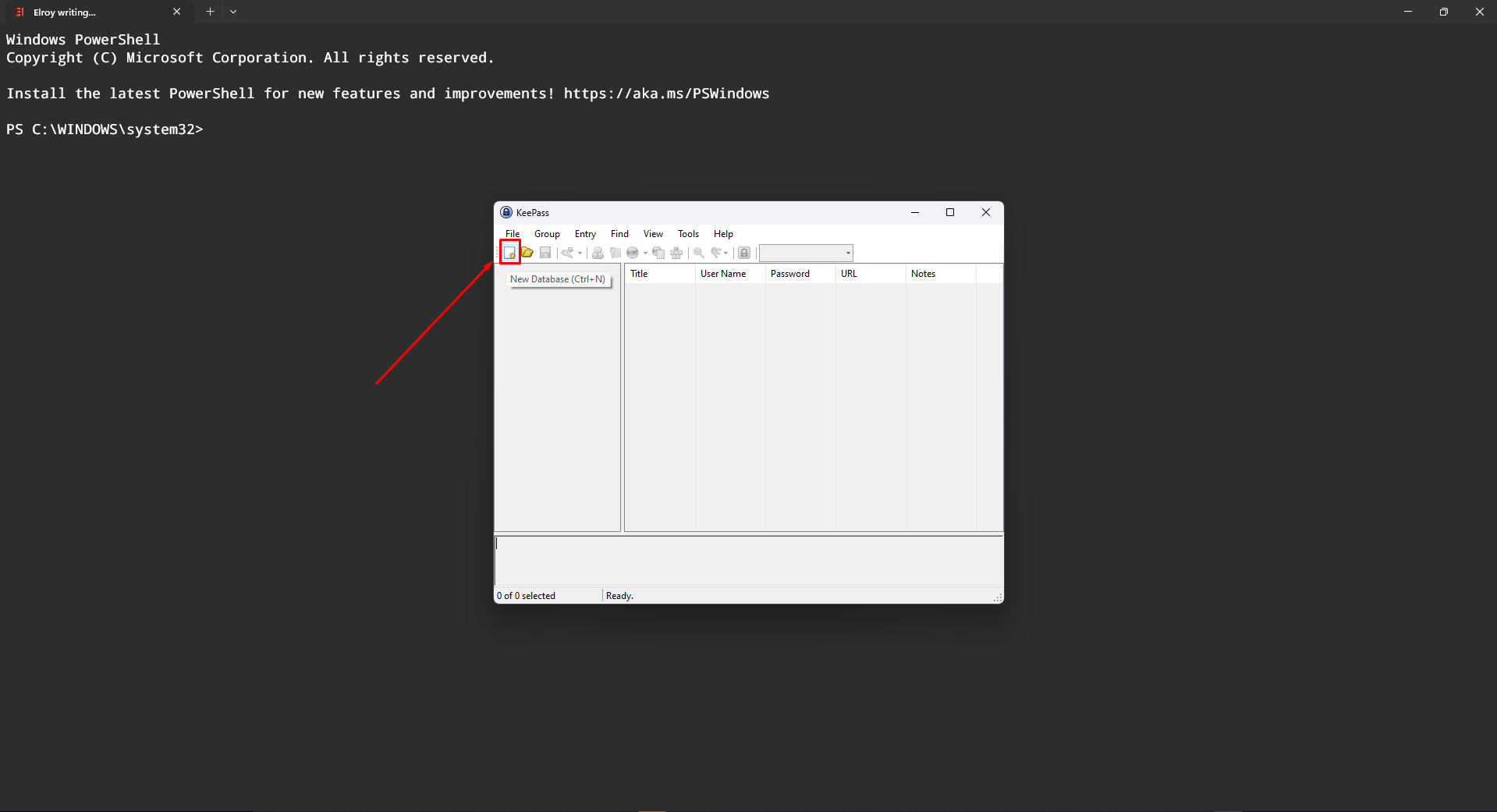Click inside the entry details pane
1497x812 pixels.
pyautogui.click(x=749, y=561)
